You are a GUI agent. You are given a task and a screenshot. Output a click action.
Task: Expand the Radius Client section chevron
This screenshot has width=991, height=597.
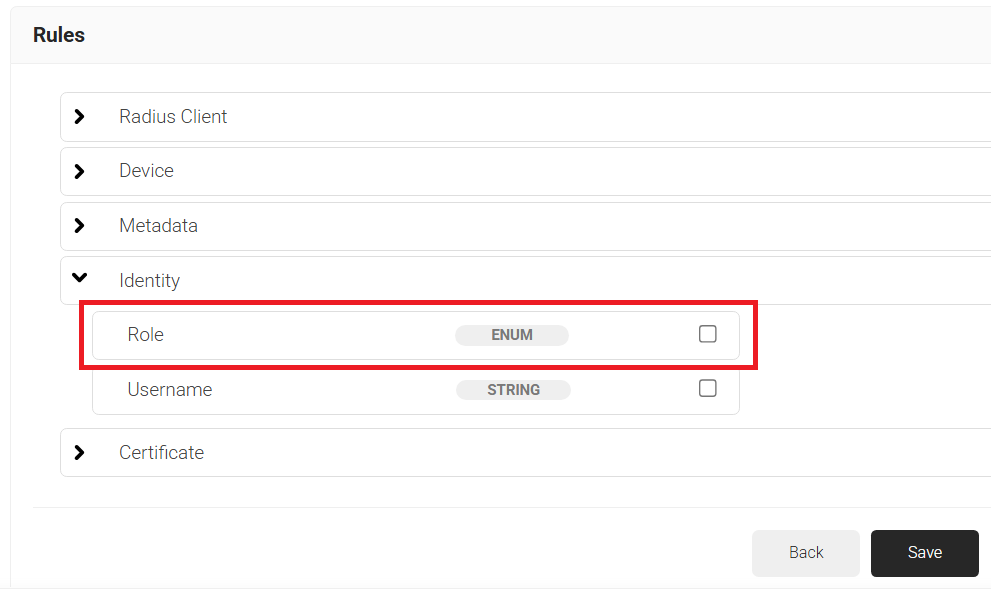pos(80,117)
